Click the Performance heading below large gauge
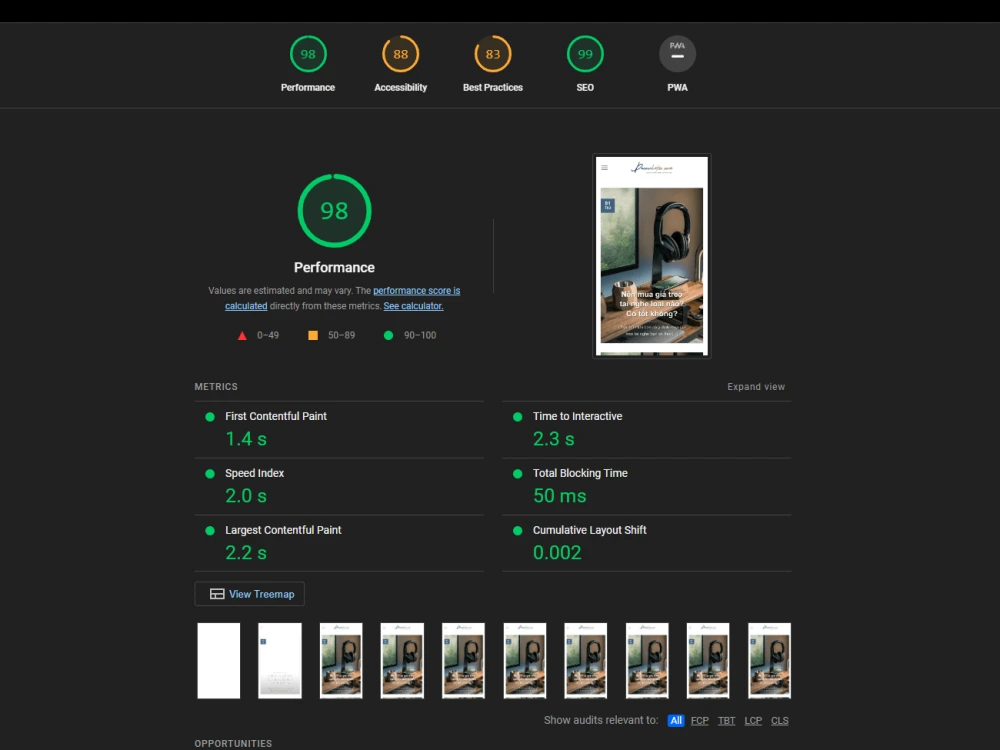This screenshot has width=1000, height=750. [334, 268]
